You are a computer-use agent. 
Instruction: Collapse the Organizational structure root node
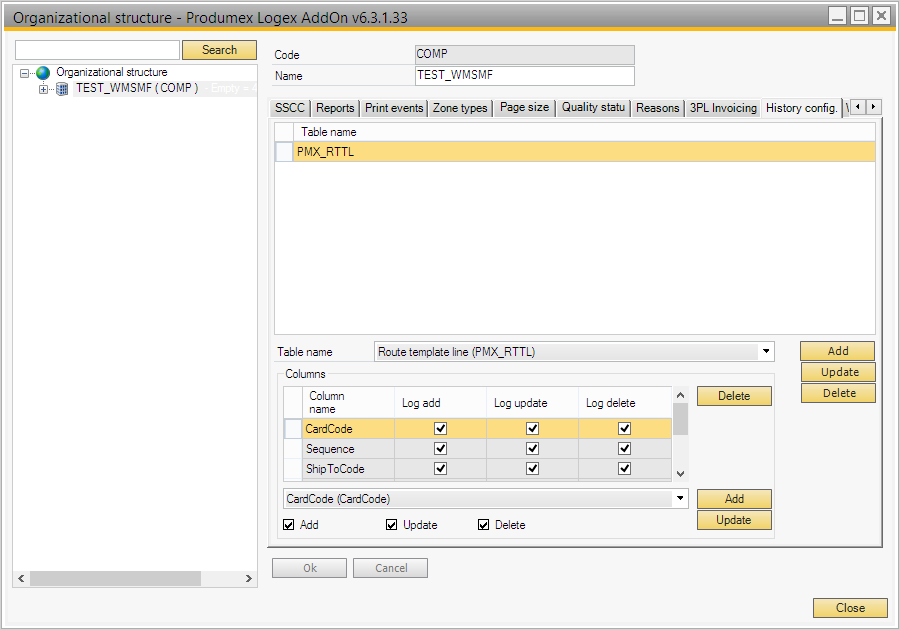[25, 73]
